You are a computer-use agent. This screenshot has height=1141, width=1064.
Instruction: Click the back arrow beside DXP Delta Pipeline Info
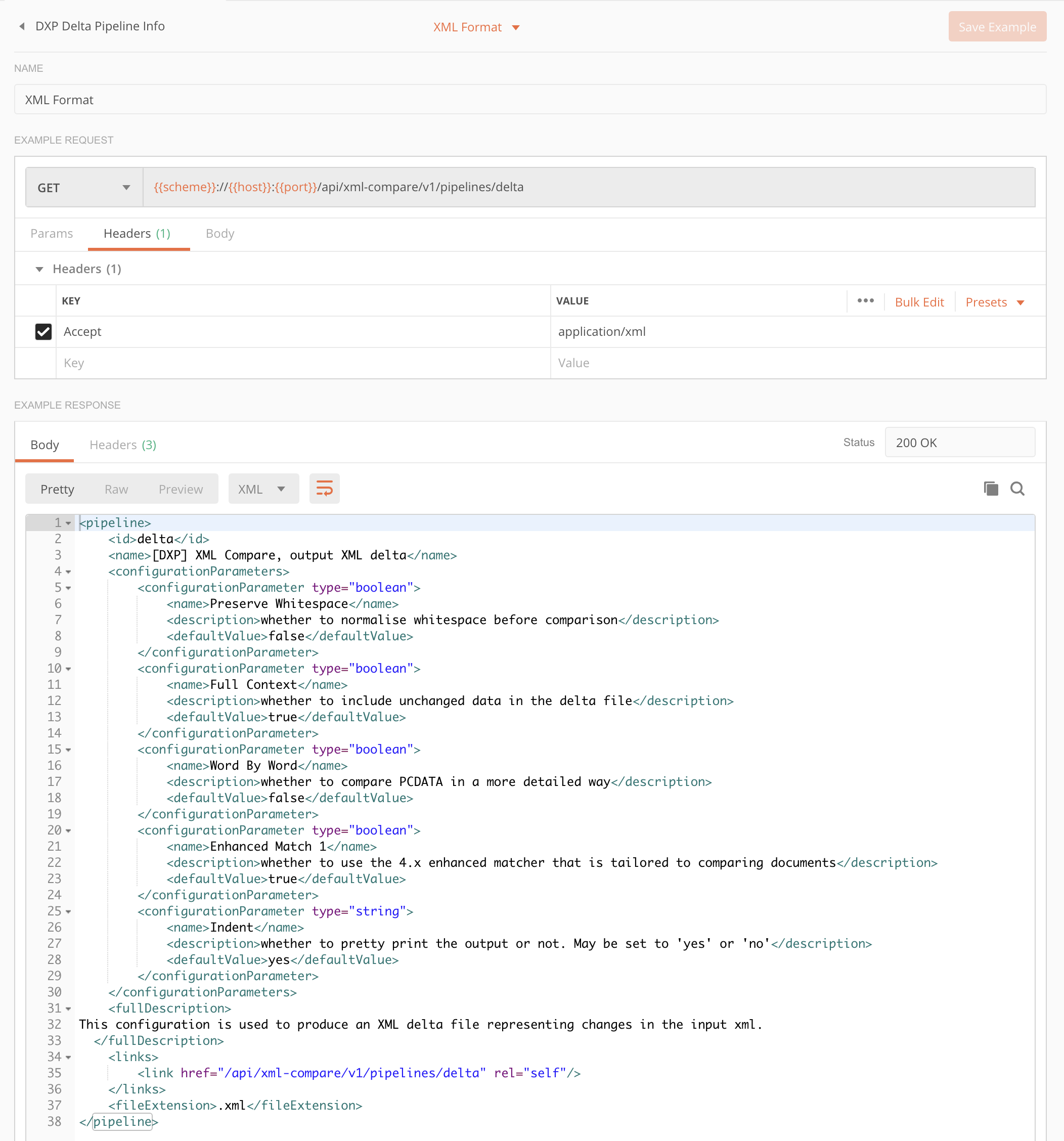tap(22, 26)
